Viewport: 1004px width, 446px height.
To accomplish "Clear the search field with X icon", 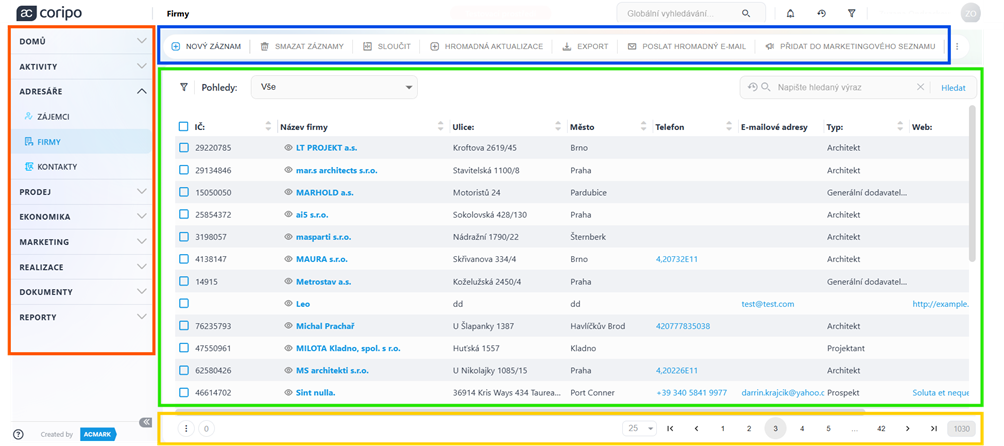I will pos(920,87).
